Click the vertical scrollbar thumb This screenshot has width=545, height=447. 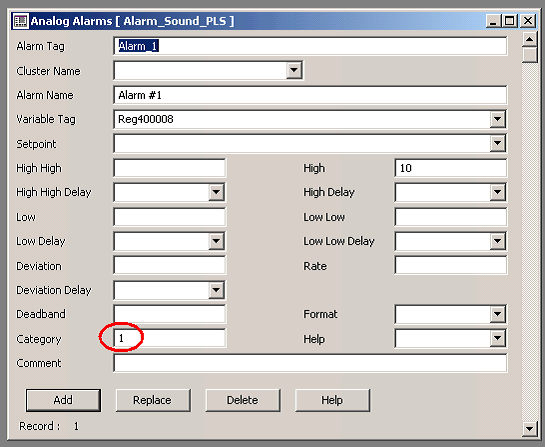(x=529, y=55)
